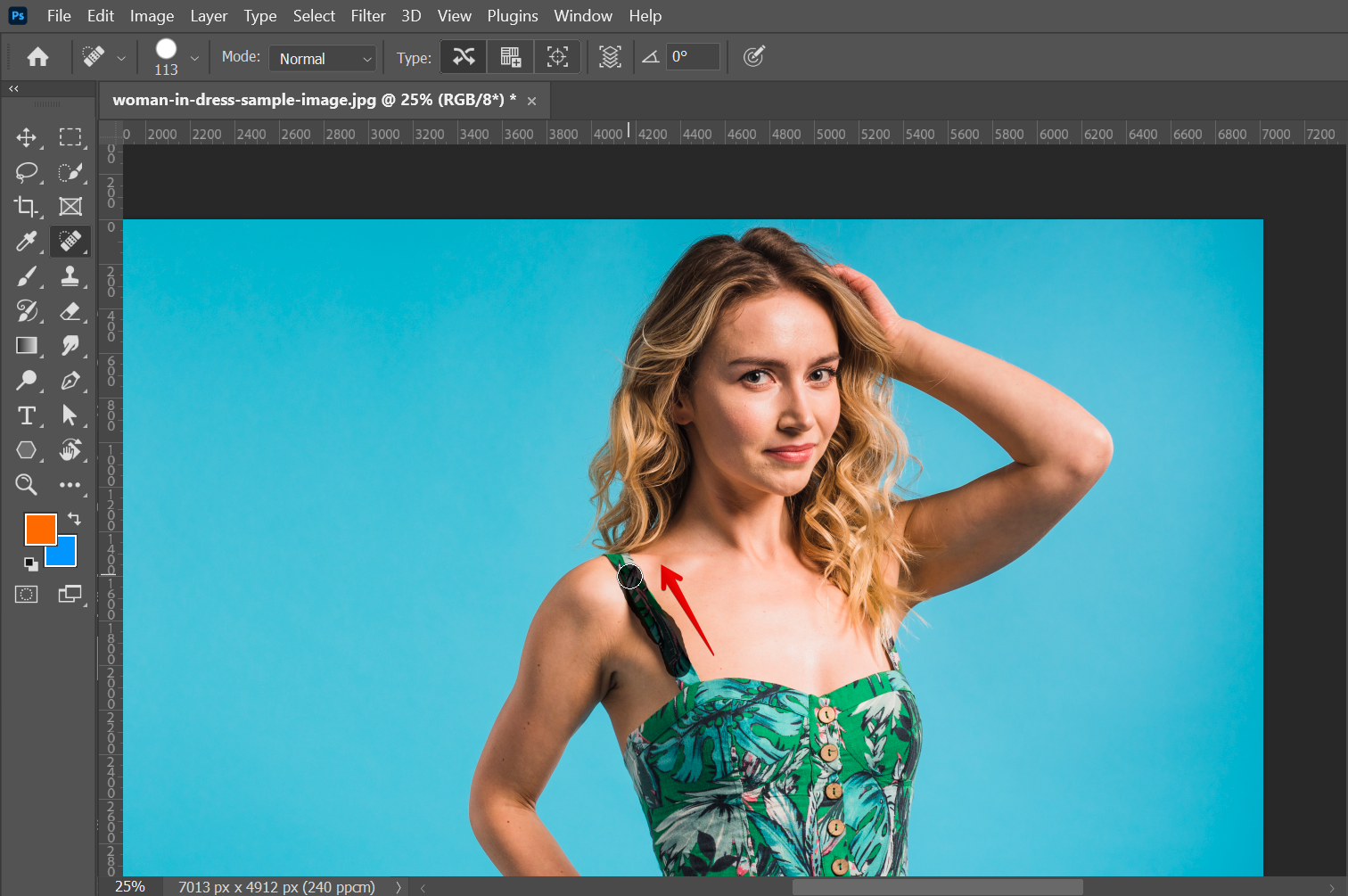
Task: Select the Pen tool
Action: tap(70, 381)
